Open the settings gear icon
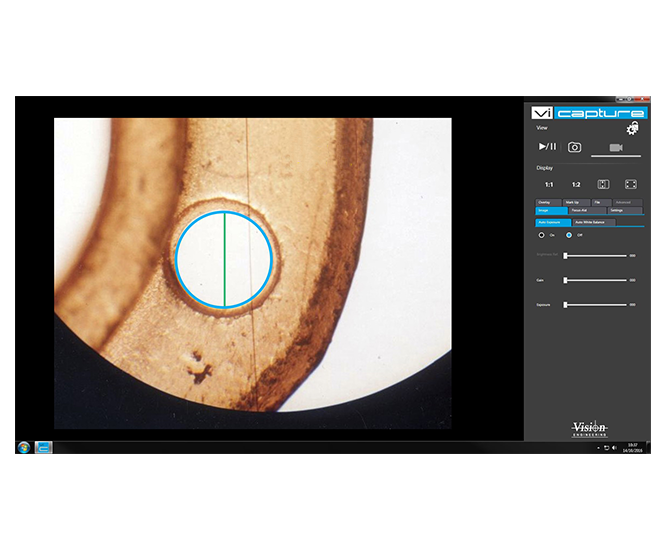 632,130
